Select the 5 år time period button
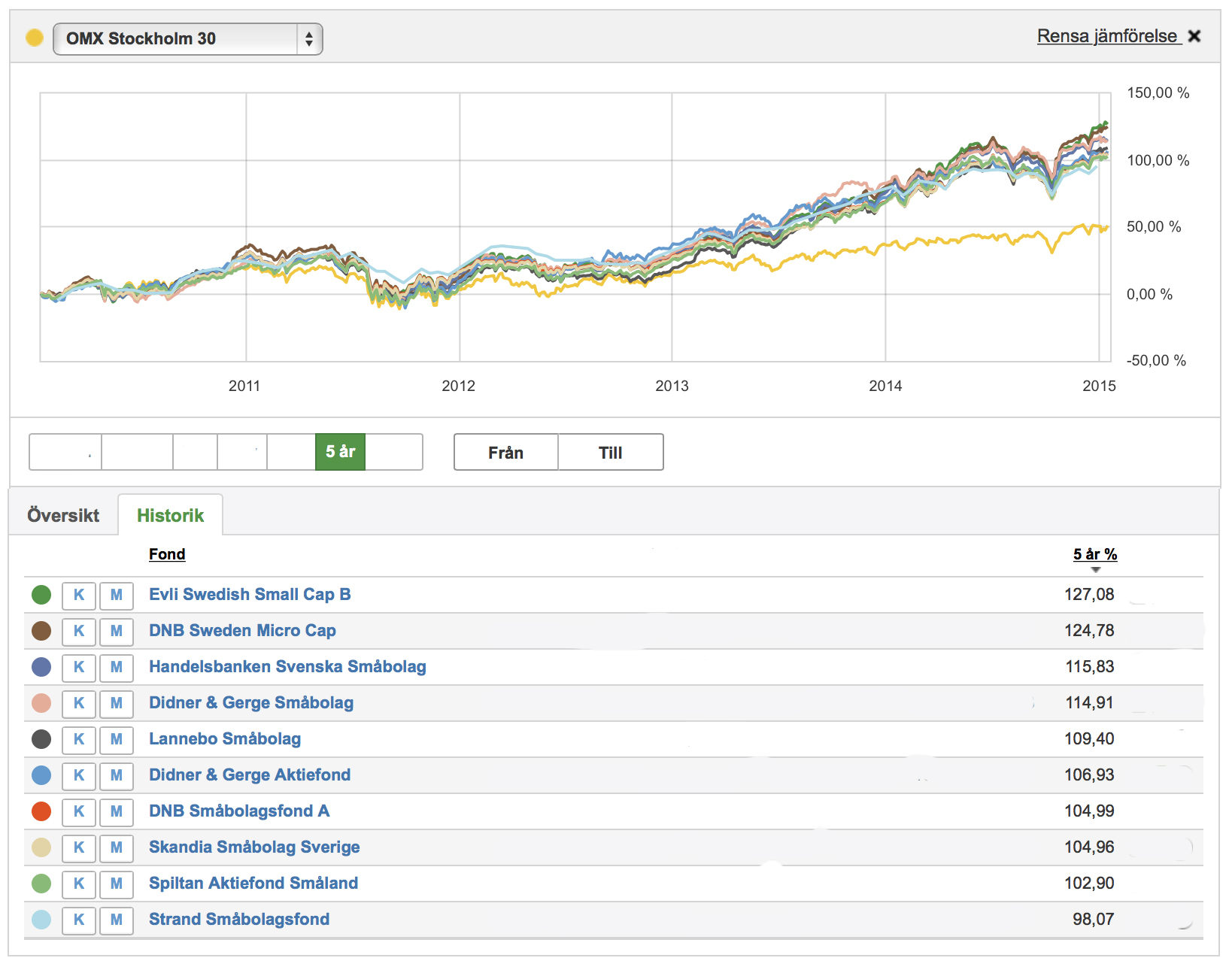Image resolution: width=1232 pixels, height=967 pixels. (x=340, y=452)
